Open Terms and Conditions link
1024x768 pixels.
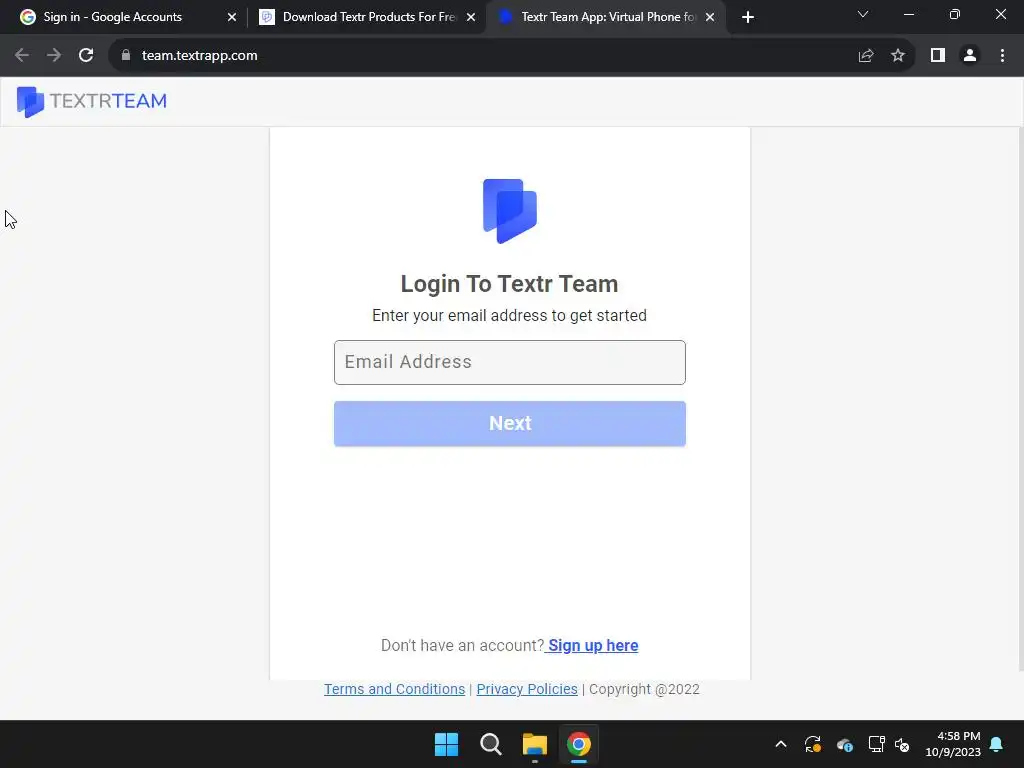click(x=394, y=690)
